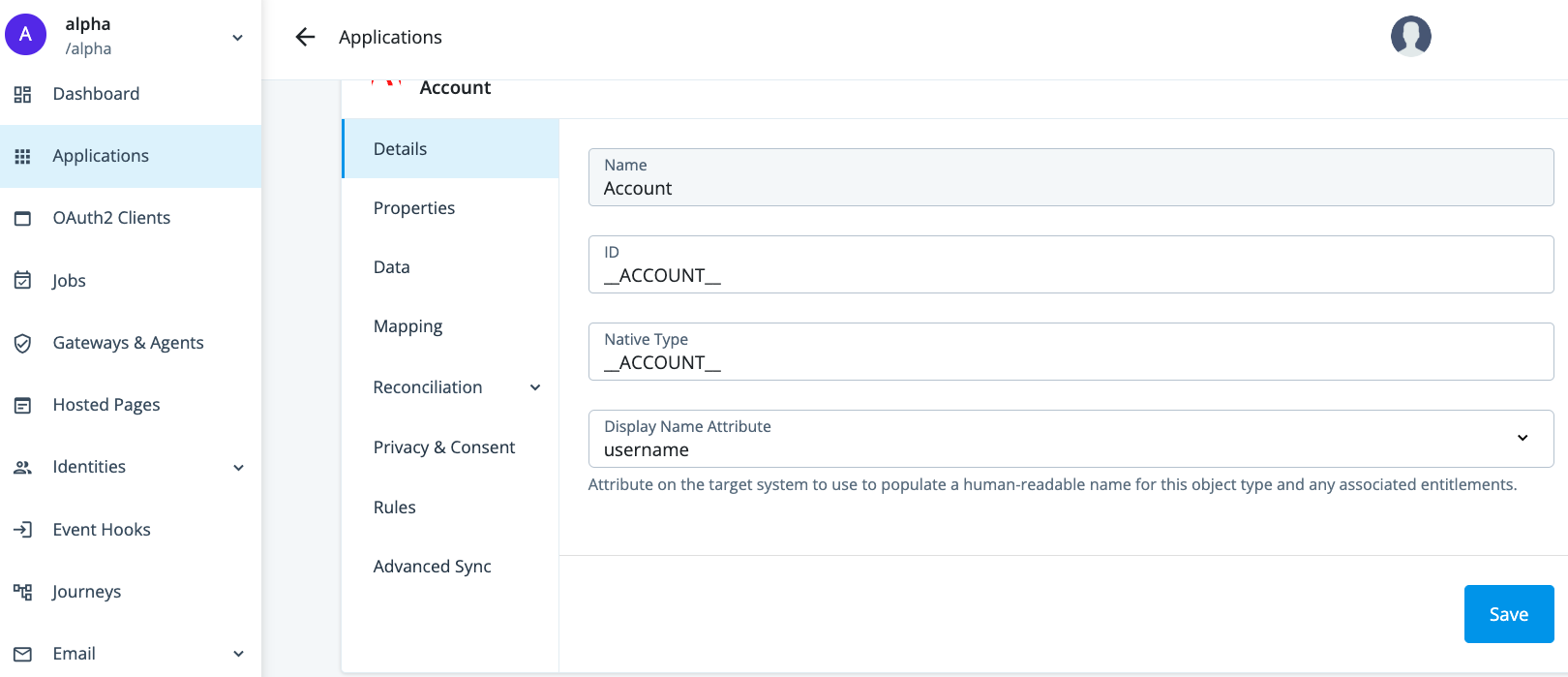Open the Privacy & Consent tab
Viewport: 1568px width, 677px height.
451,446
